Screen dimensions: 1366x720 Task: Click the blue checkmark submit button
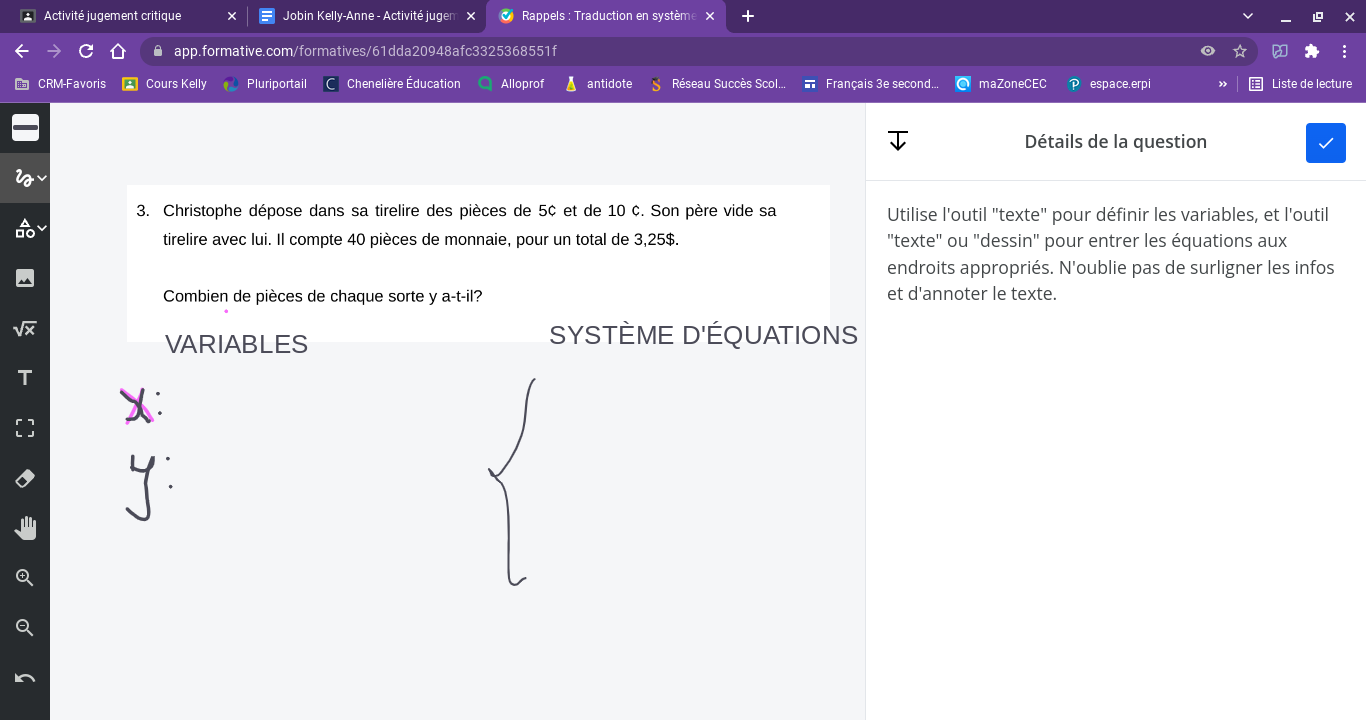click(x=1325, y=143)
